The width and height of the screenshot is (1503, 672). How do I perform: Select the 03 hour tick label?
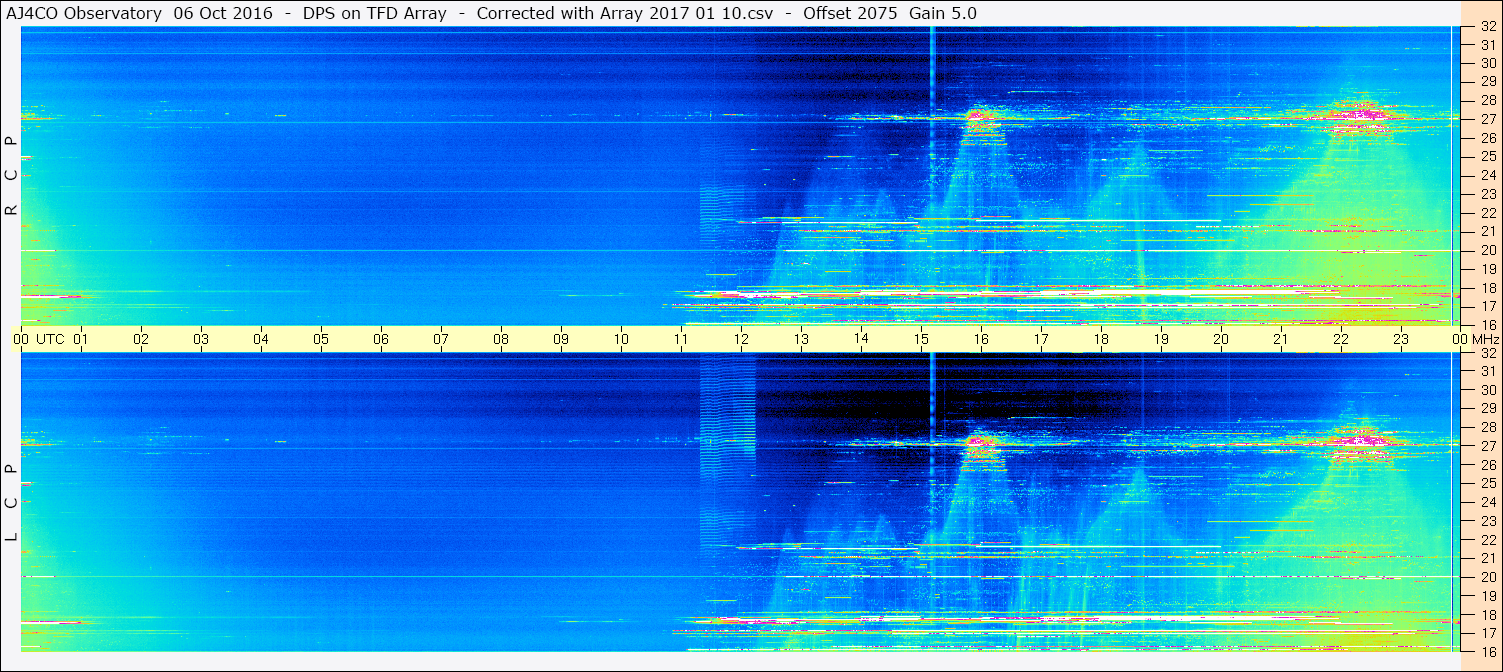[201, 339]
